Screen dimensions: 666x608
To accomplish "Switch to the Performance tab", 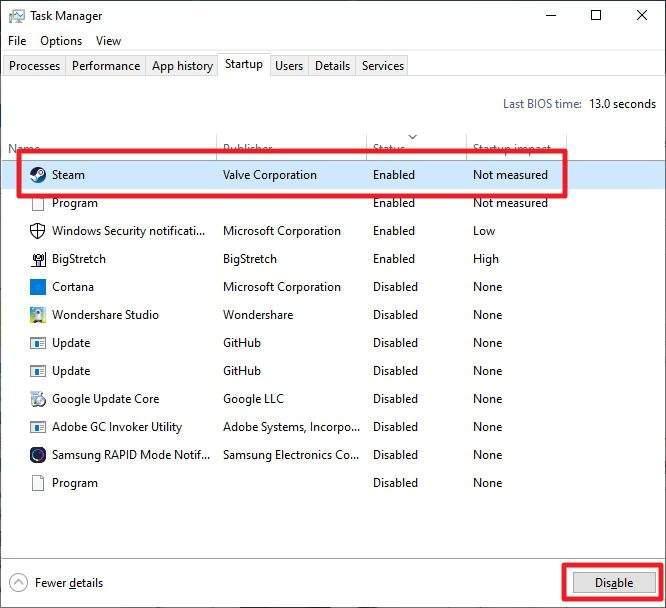I will pyautogui.click(x=106, y=66).
